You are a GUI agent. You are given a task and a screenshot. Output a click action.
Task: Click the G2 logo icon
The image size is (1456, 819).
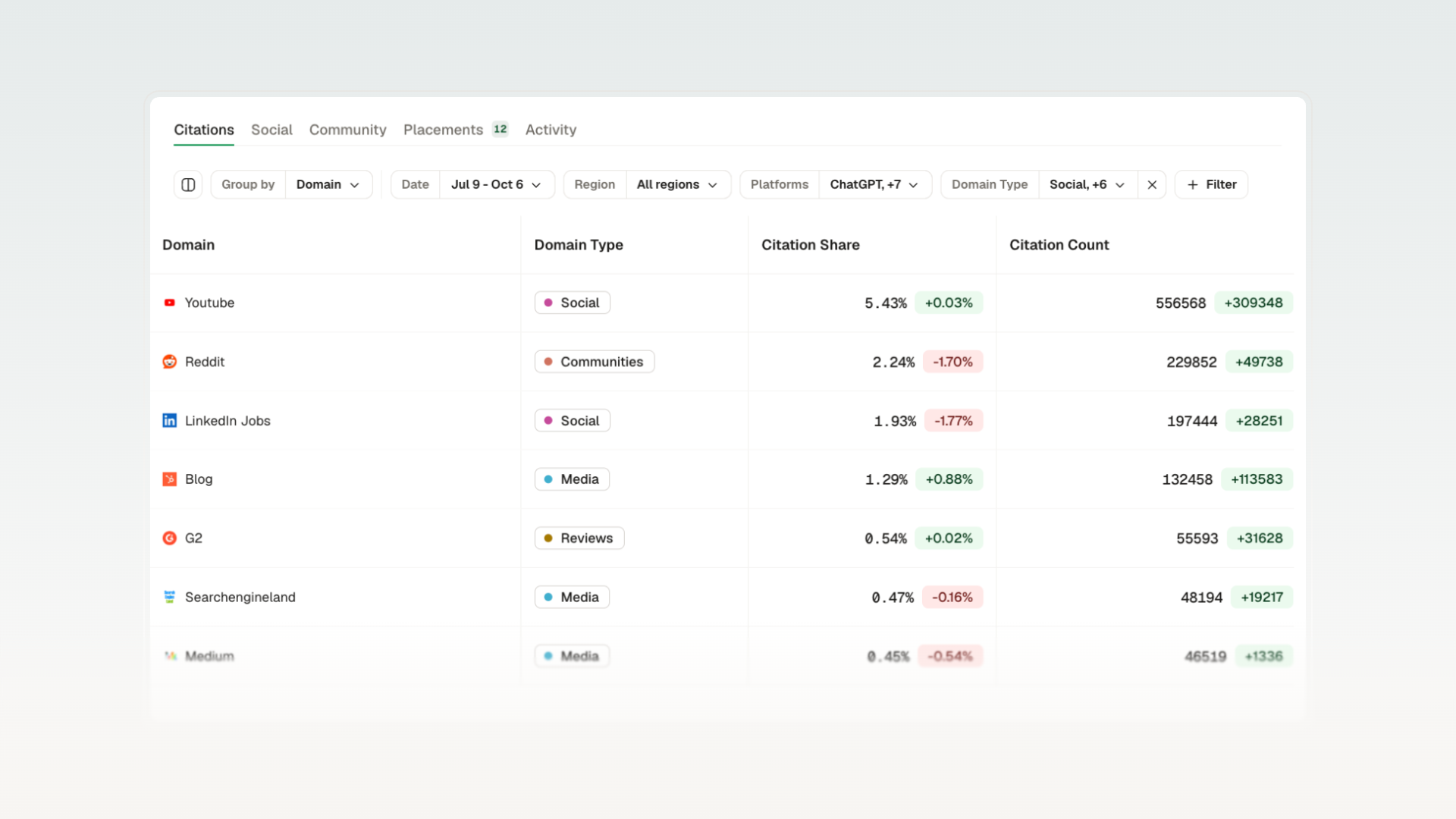pos(170,538)
